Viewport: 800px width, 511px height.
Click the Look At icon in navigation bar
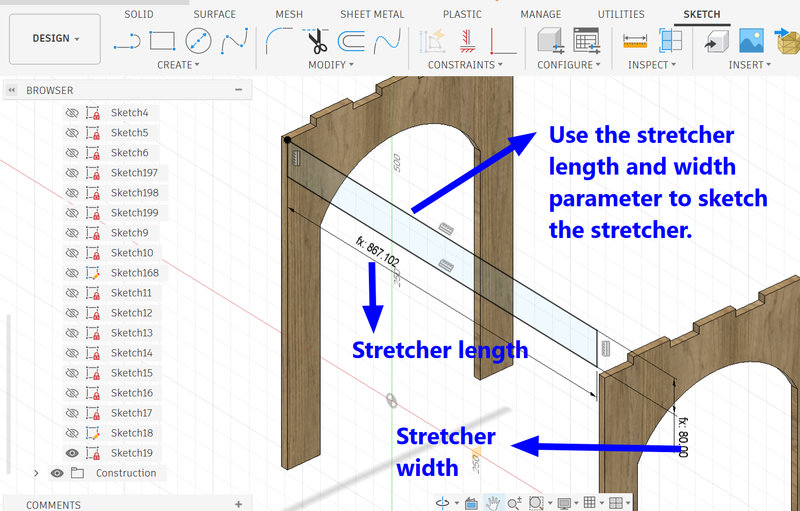(471, 503)
